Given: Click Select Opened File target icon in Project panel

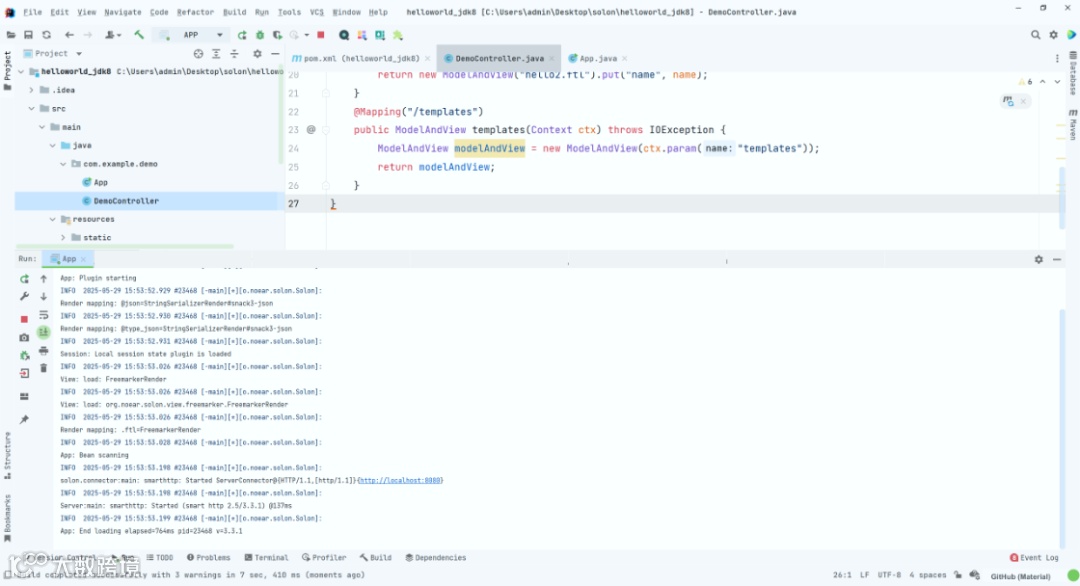Looking at the screenshot, I should click(198, 54).
